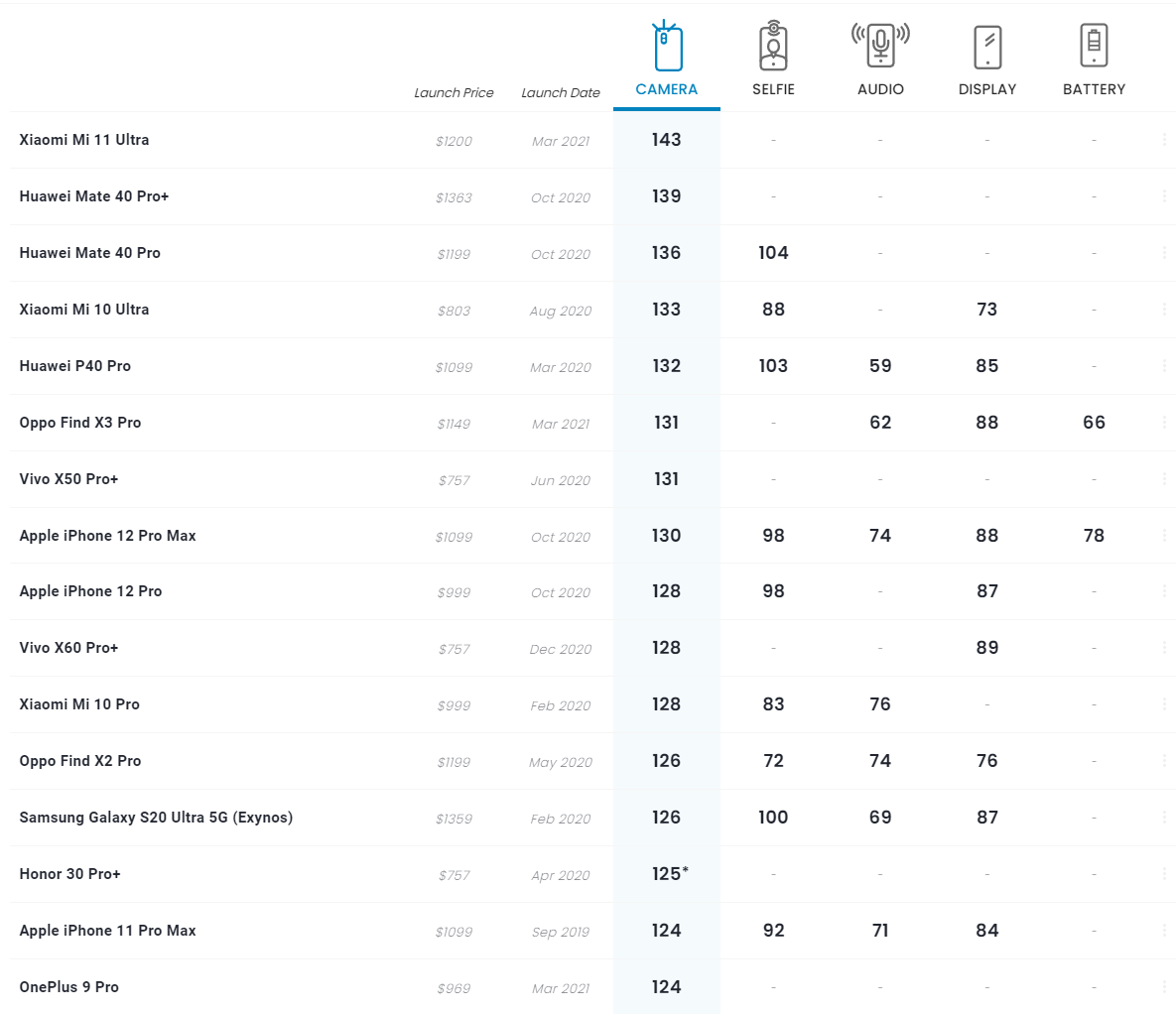Open more options for Apple iPhone 12 Pro Max
1176x1014 pixels.
1164,536
